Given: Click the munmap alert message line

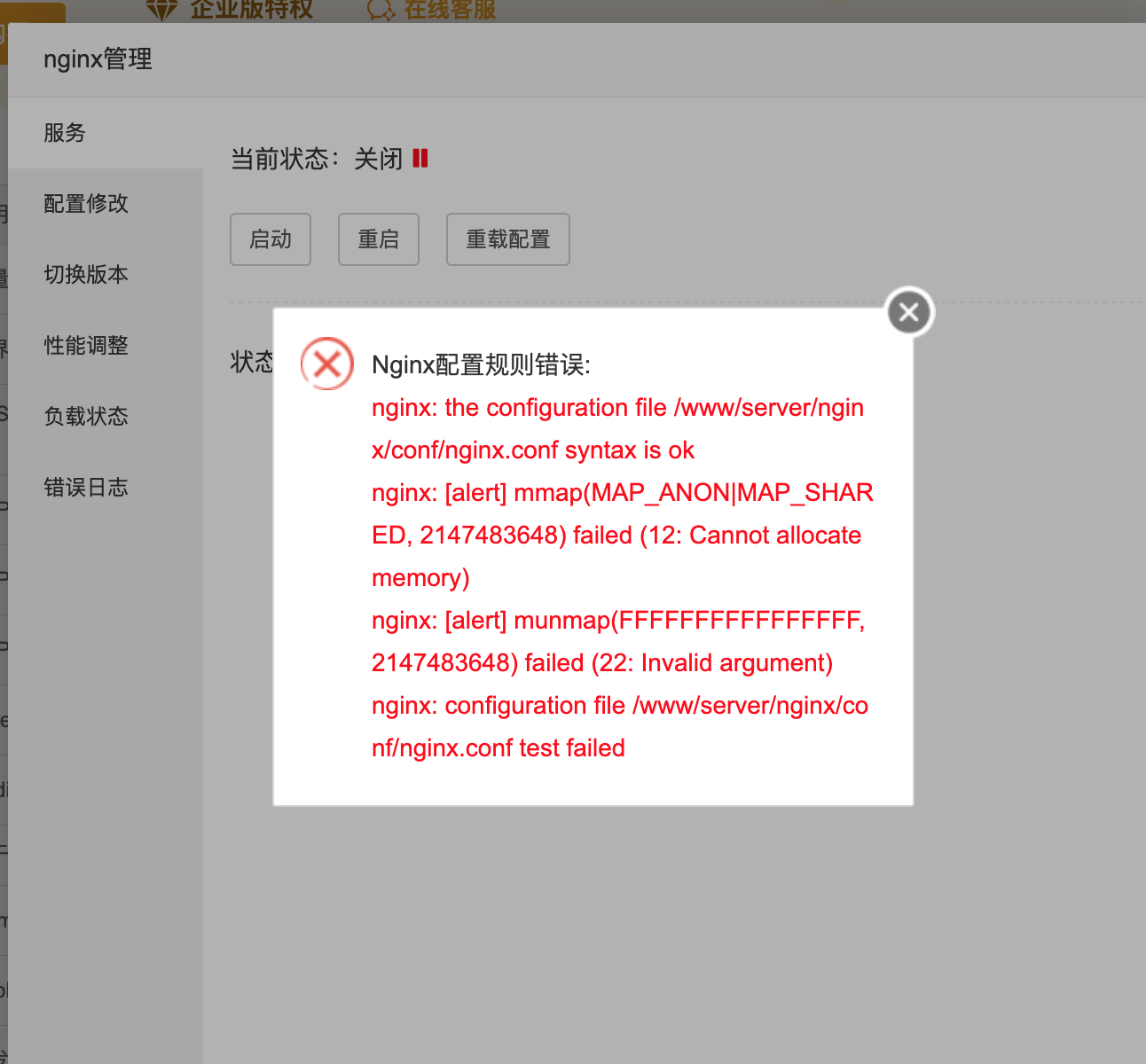Looking at the screenshot, I should click(618, 642).
